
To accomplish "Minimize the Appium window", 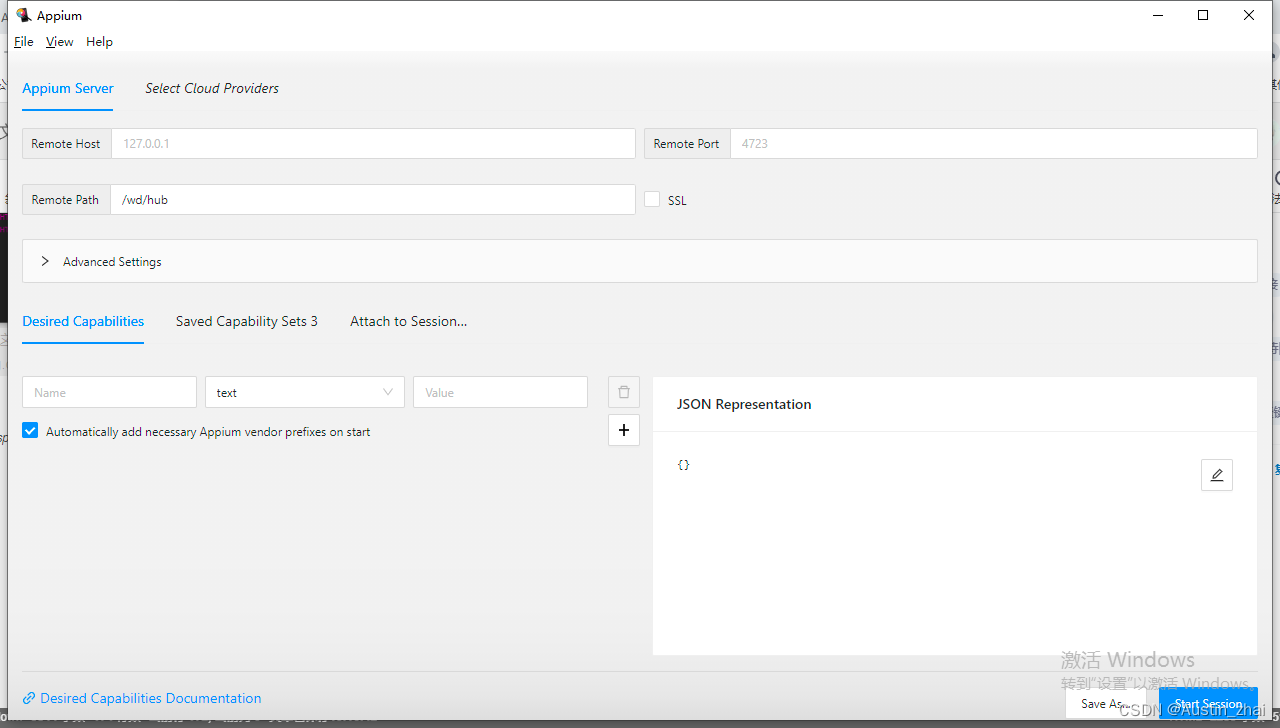I will [x=1158, y=15].
